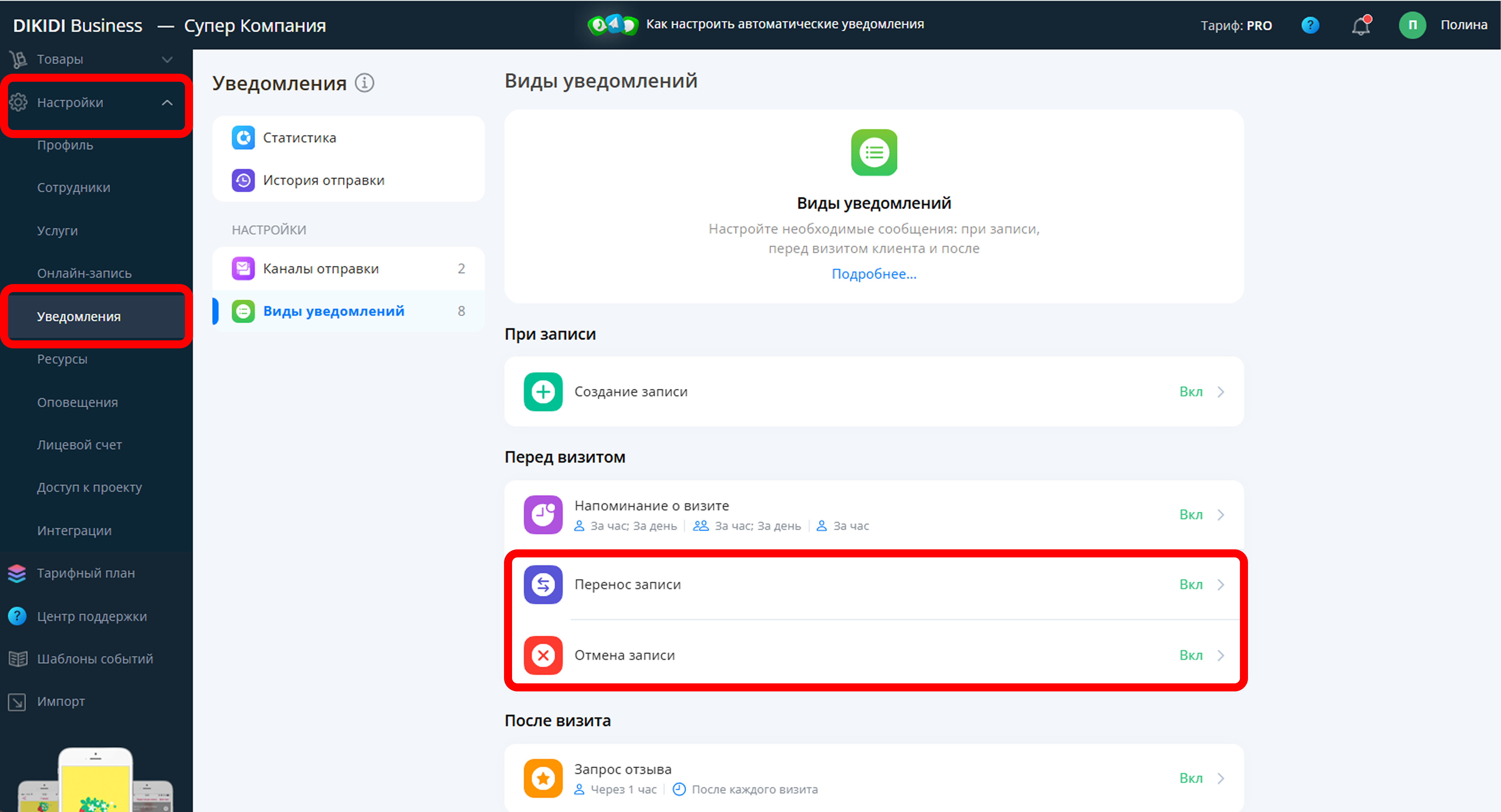
Task: Click the История отправки clock icon
Action: coord(243,181)
